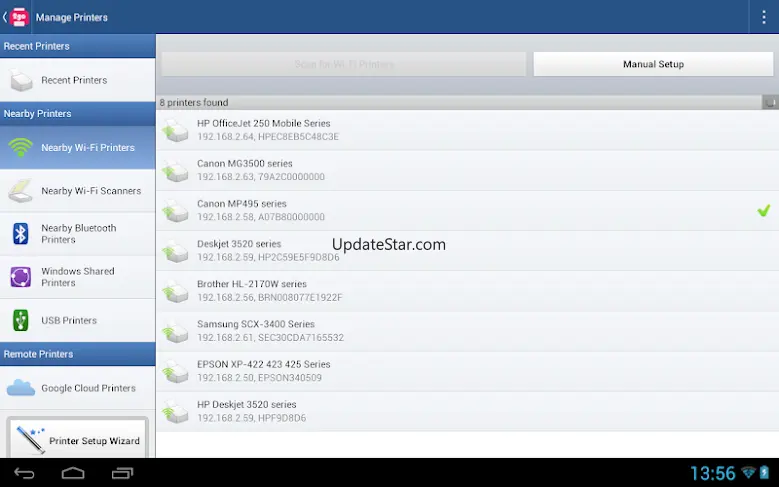Viewport: 779px width, 487px height.
Task: Select Nearby Wi-Fi Printers
Action: point(78,148)
